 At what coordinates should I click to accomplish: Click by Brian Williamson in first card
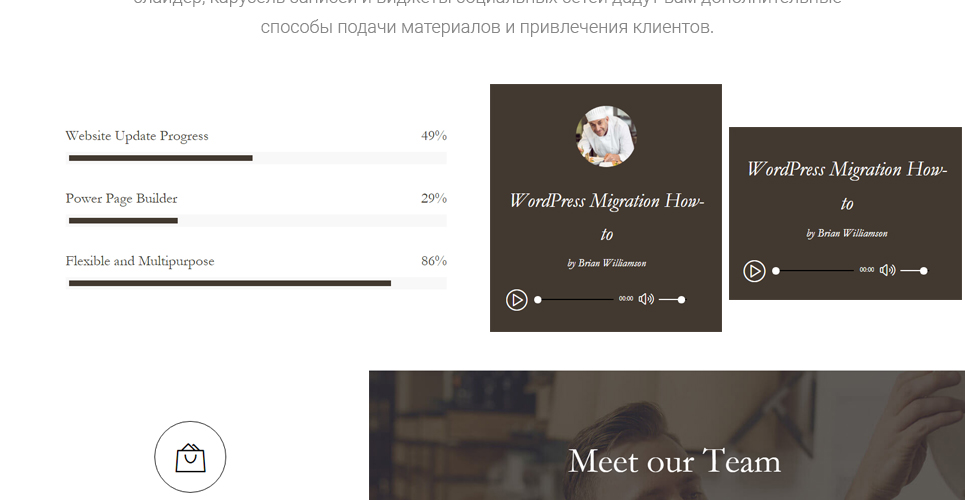point(607,264)
